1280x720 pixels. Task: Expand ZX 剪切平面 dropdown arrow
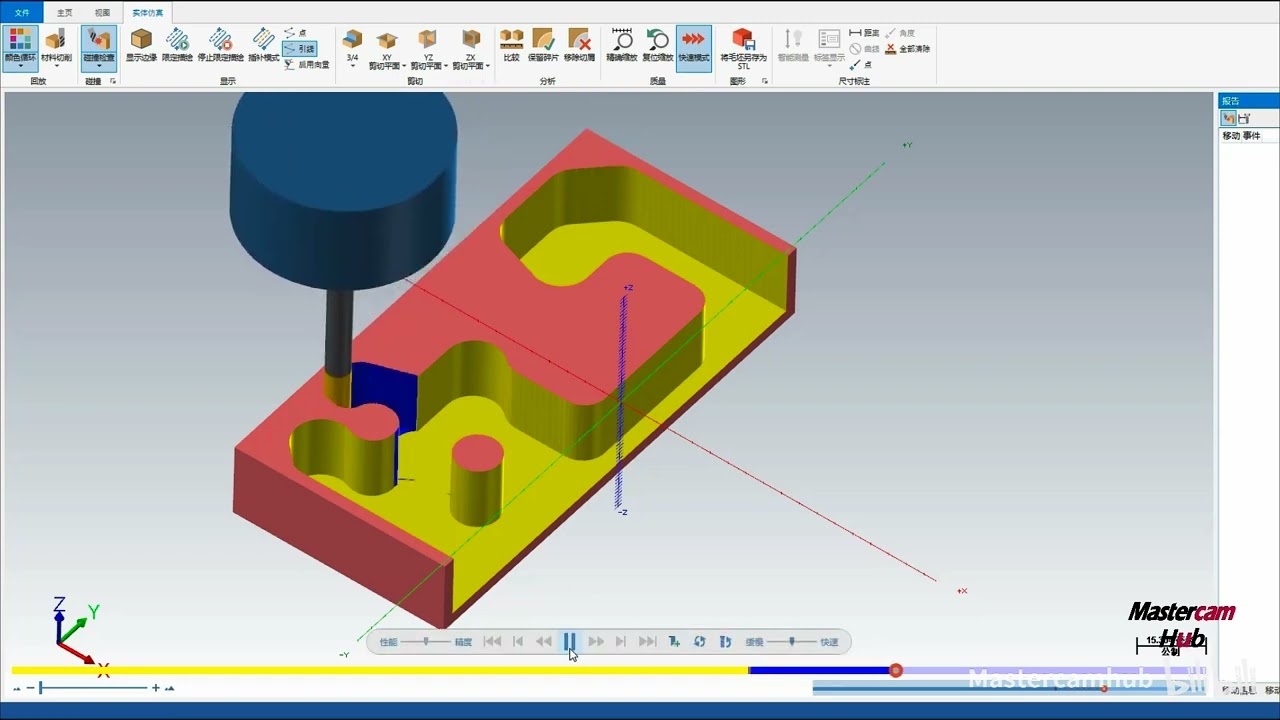click(488, 66)
